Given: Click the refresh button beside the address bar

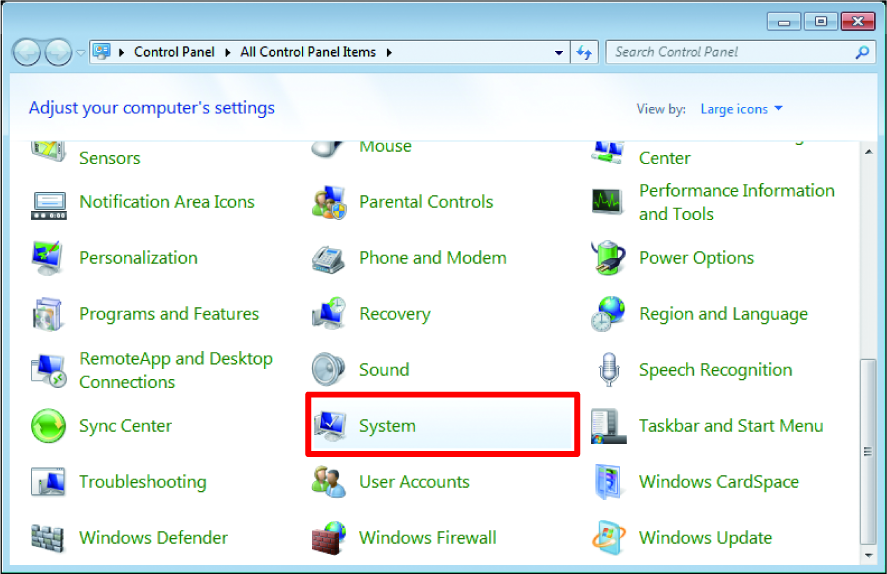Looking at the screenshot, I should 585,52.
